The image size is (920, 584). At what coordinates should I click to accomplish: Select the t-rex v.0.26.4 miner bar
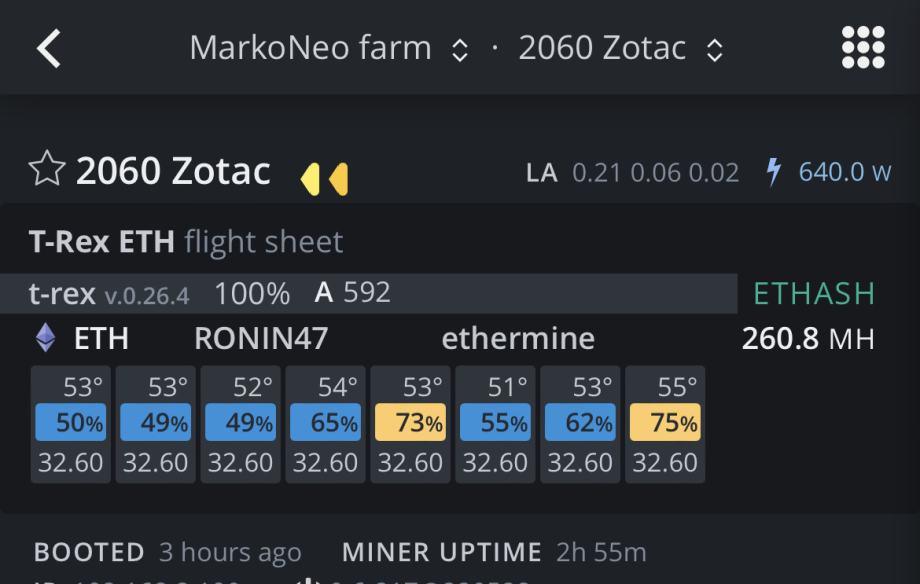click(x=368, y=293)
